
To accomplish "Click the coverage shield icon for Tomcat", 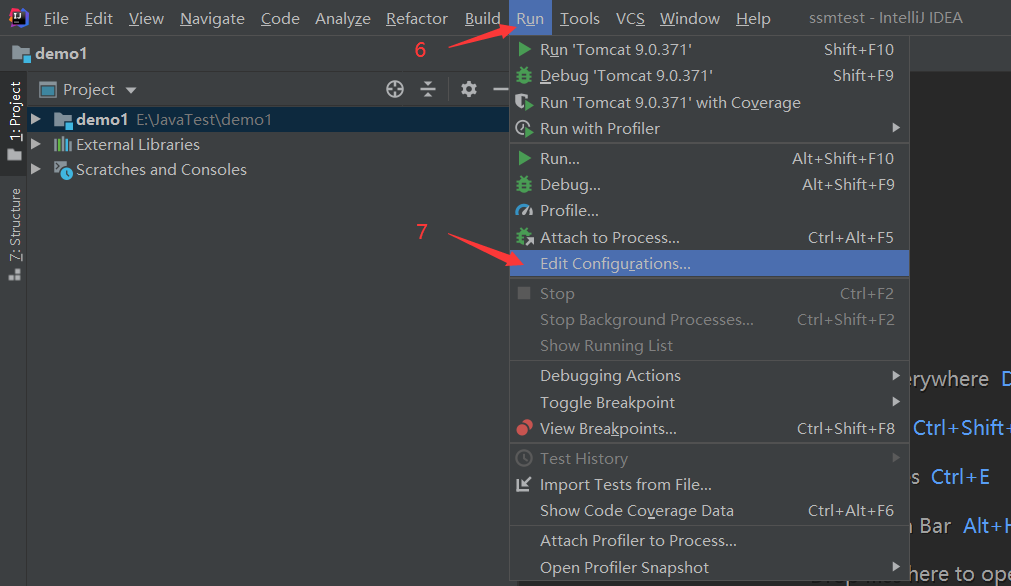I will [524, 103].
